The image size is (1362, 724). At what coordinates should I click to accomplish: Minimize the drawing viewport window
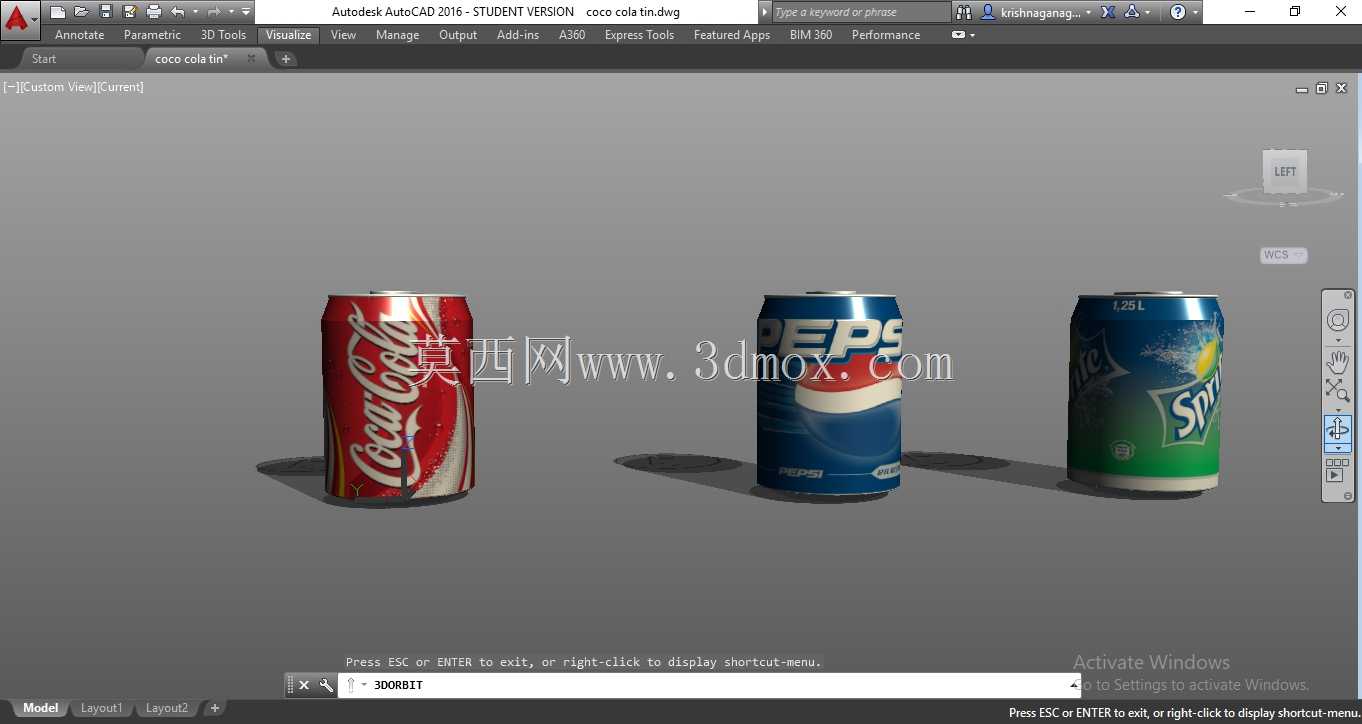[x=1302, y=89]
